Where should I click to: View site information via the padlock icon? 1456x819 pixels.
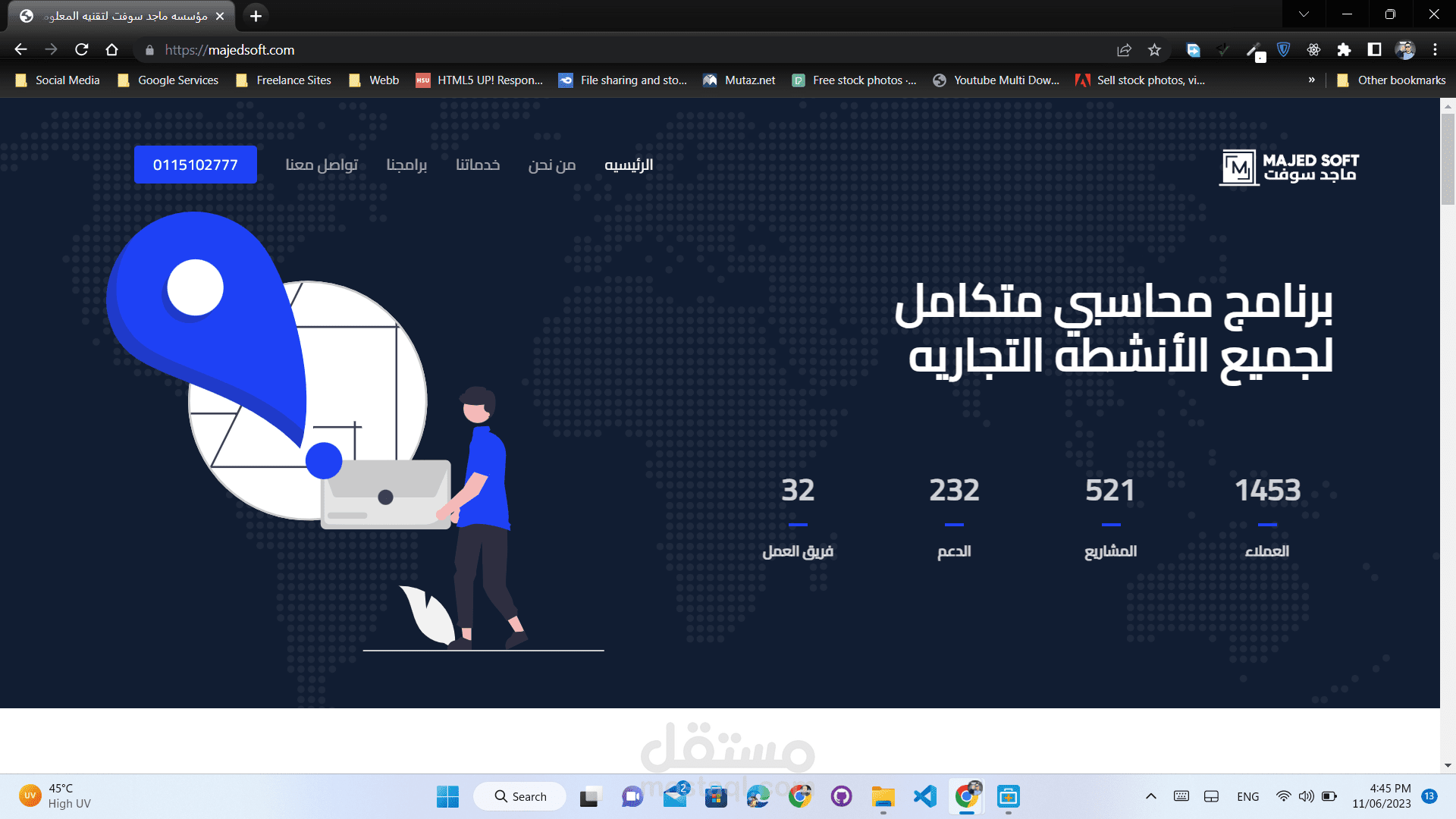coord(150,50)
